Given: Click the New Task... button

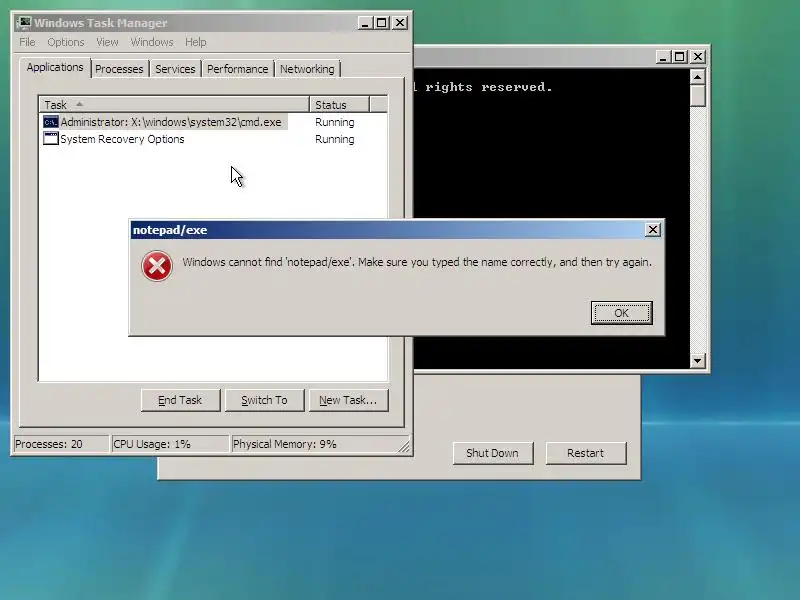Looking at the screenshot, I should (x=348, y=400).
